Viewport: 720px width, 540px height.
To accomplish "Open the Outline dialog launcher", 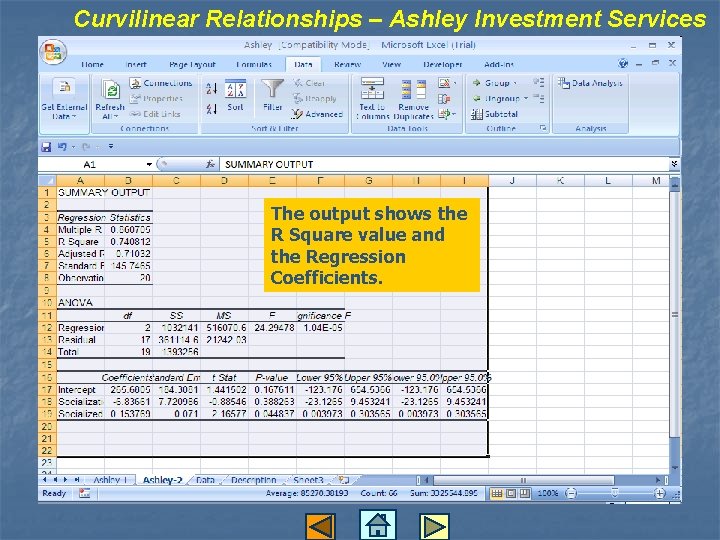I will tap(543, 128).
